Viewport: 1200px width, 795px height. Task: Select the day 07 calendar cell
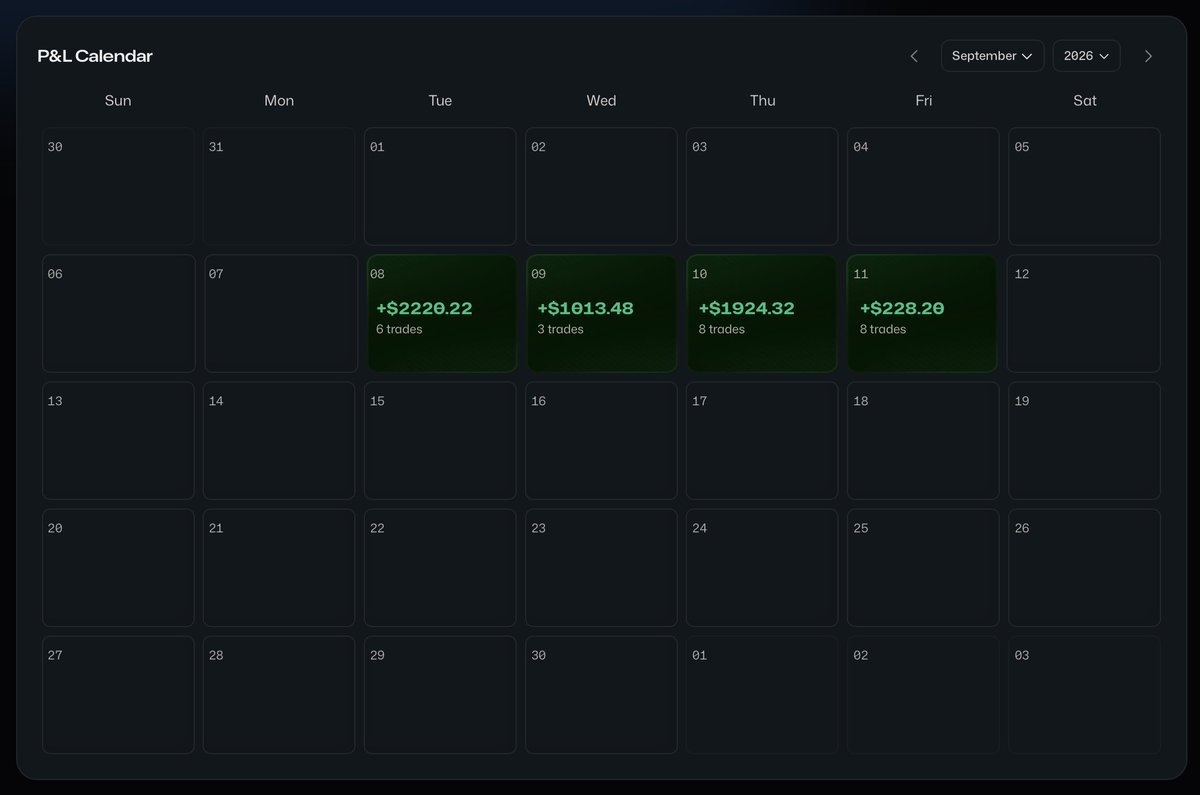coord(280,314)
